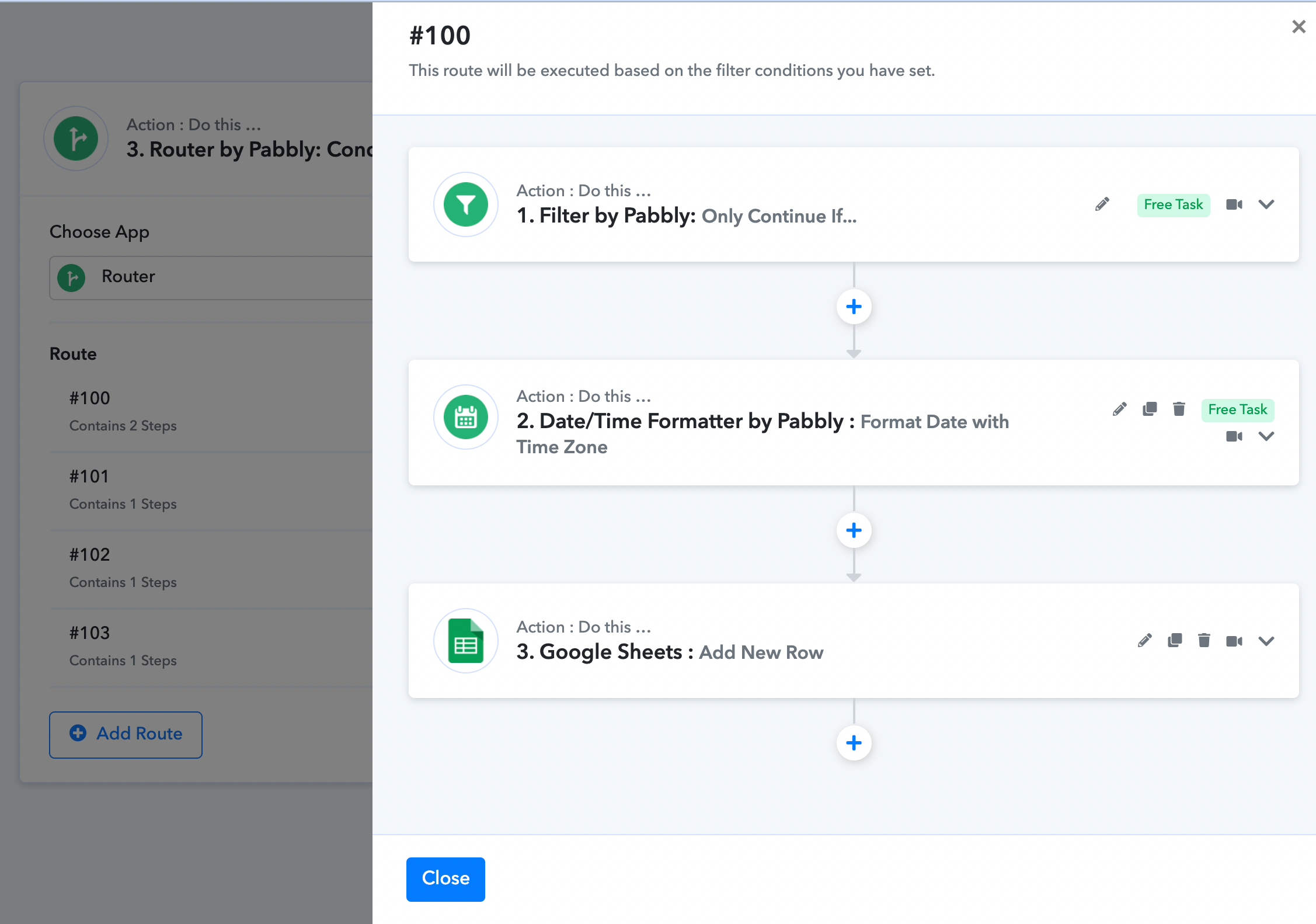Image resolution: width=1316 pixels, height=924 pixels.
Task: Close the #100 route panel with X
Action: click(1298, 27)
